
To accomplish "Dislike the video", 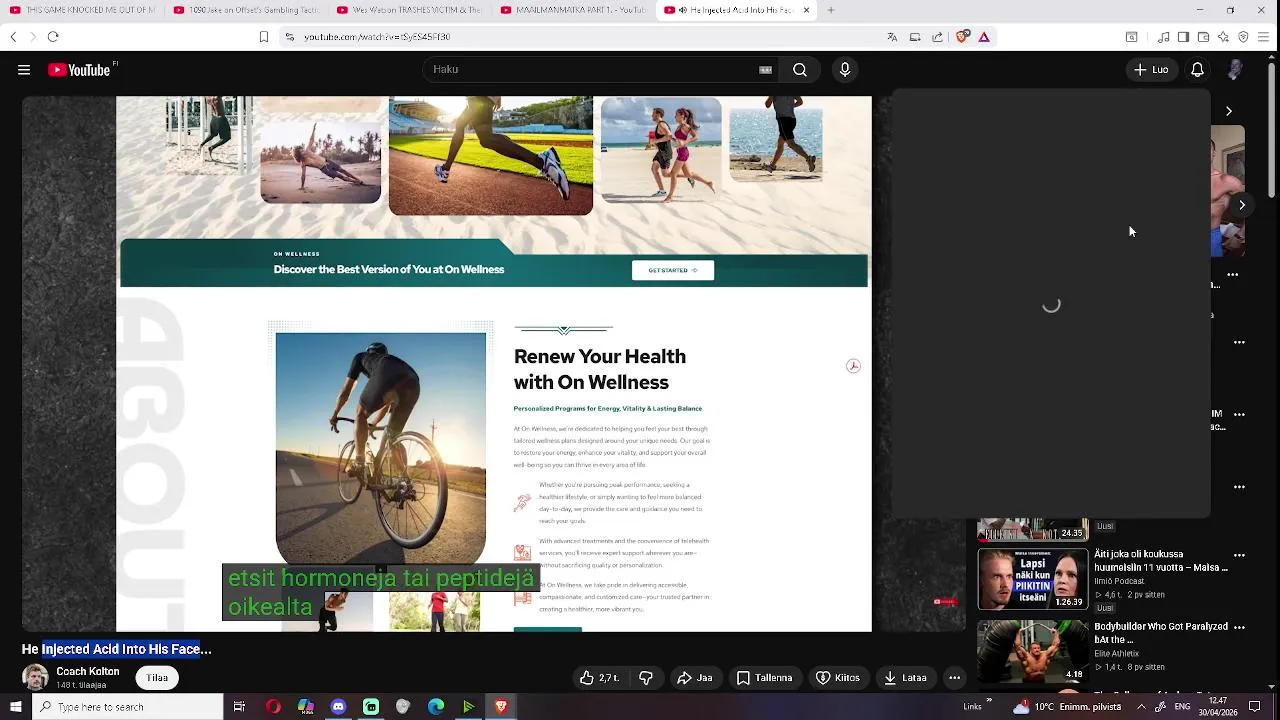I will (646, 678).
